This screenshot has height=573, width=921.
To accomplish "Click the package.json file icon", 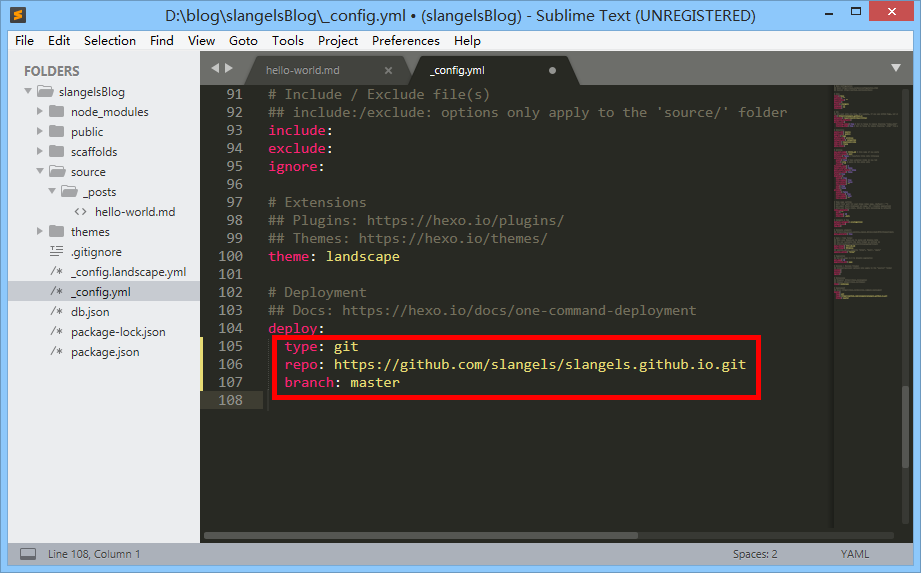I will 56,351.
